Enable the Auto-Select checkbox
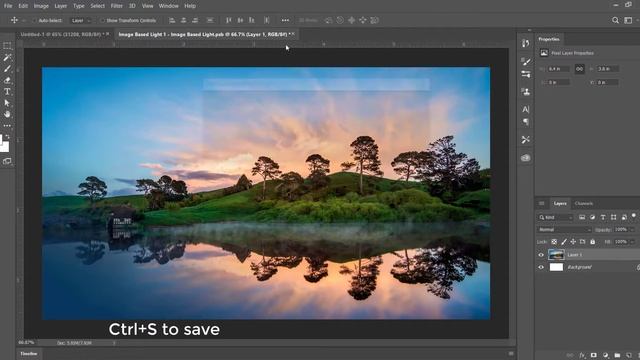Image resolution: width=640 pixels, height=360 pixels. pyautogui.click(x=35, y=20)
